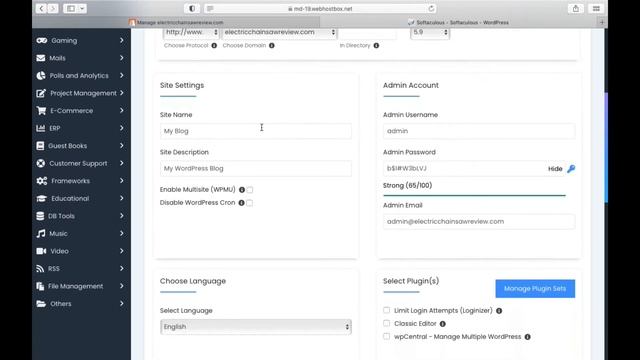
Task: Click info icon beside wpCentral plugin
Action: click(527, 337)
